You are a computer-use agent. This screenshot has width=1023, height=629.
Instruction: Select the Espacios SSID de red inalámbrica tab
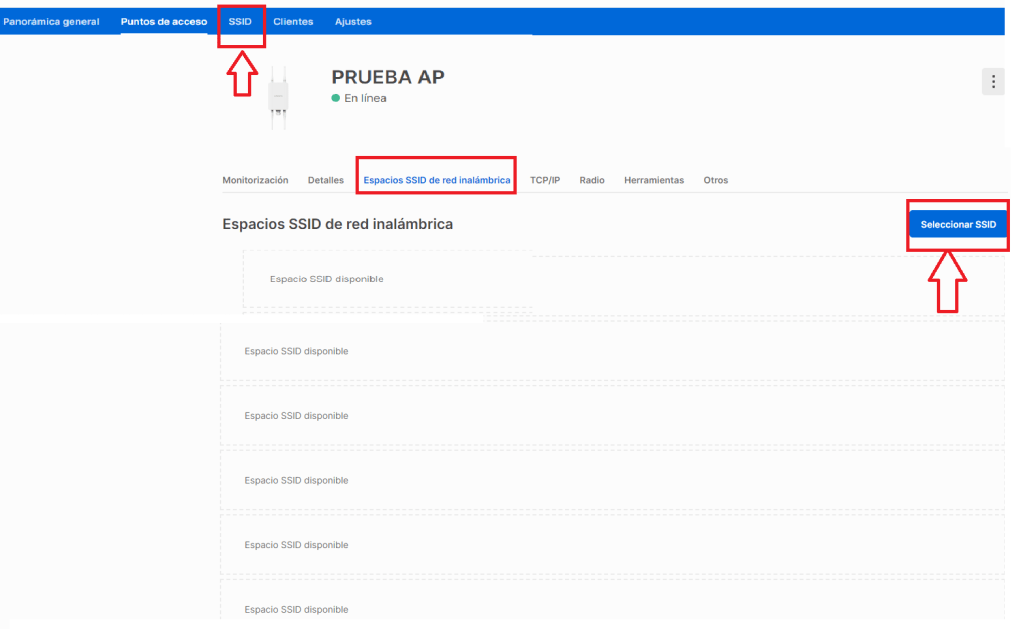436,180
